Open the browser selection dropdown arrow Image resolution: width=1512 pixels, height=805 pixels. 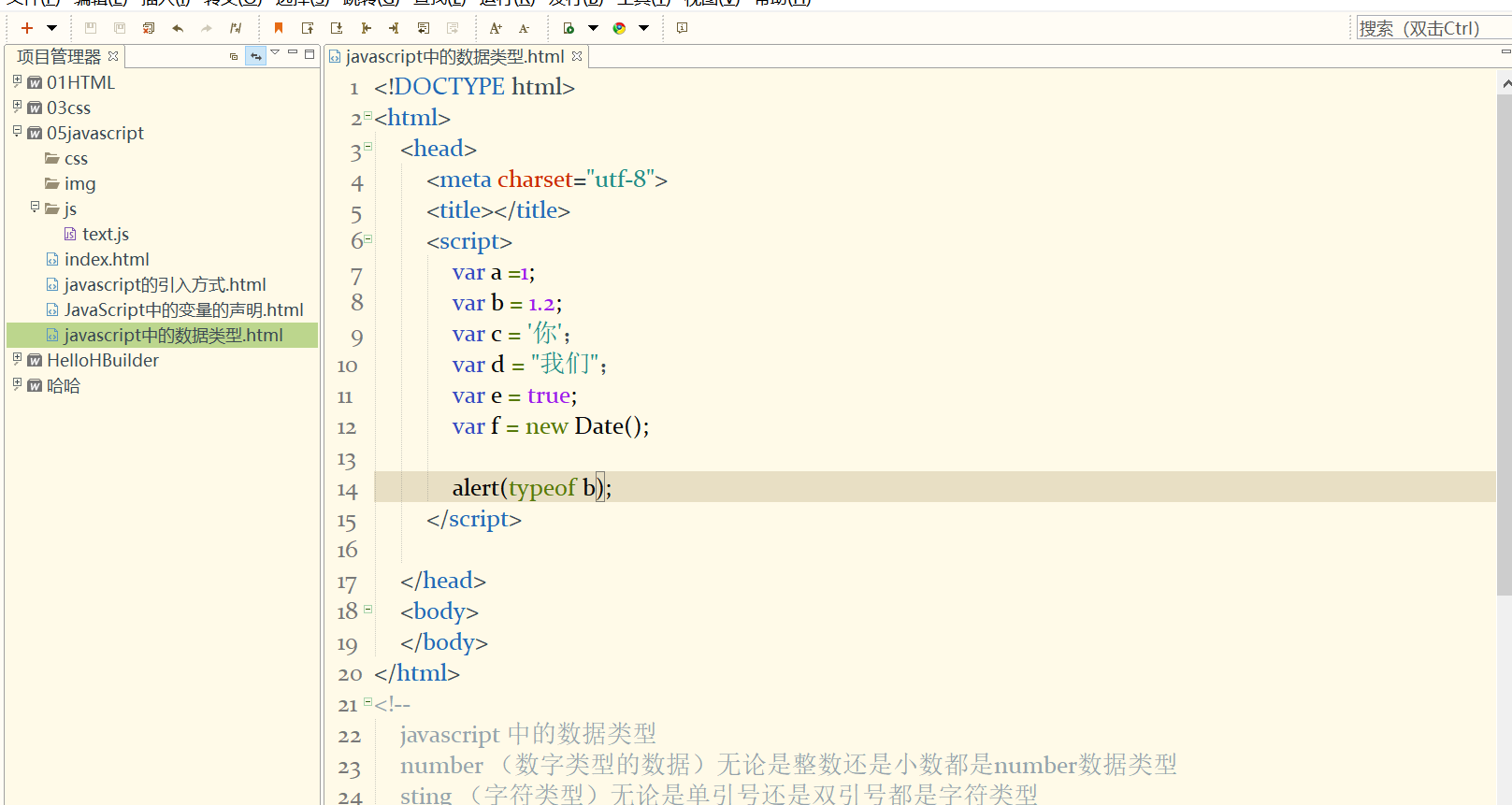pyautogui.click(x=643, y=28)
